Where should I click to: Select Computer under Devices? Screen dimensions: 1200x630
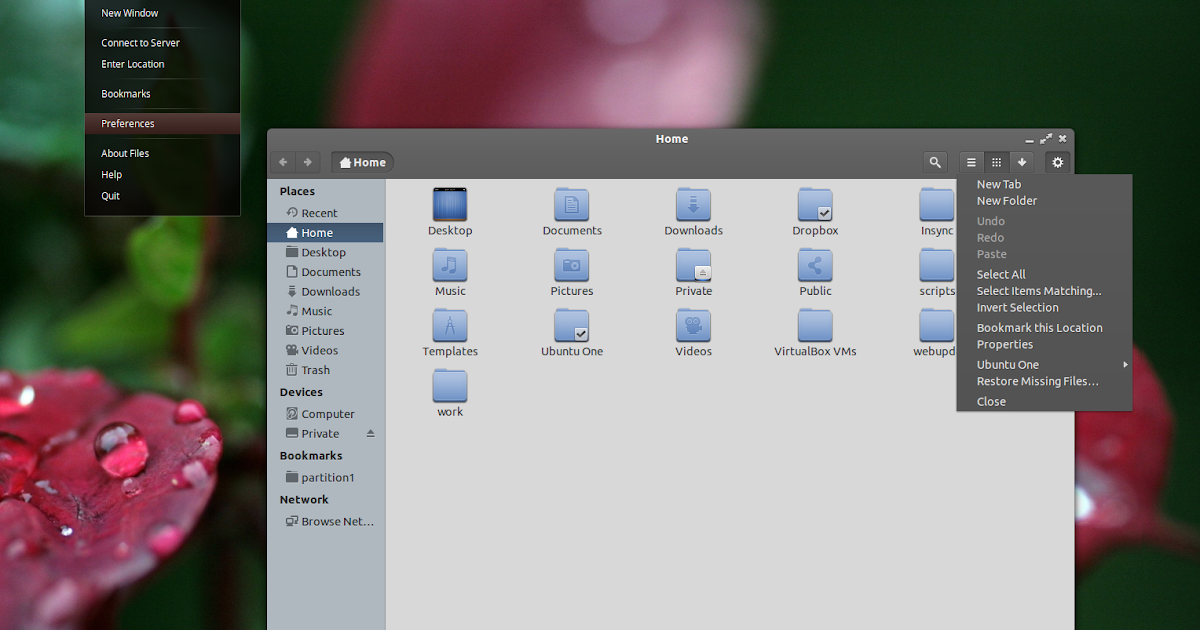click(x=326, y=414)
